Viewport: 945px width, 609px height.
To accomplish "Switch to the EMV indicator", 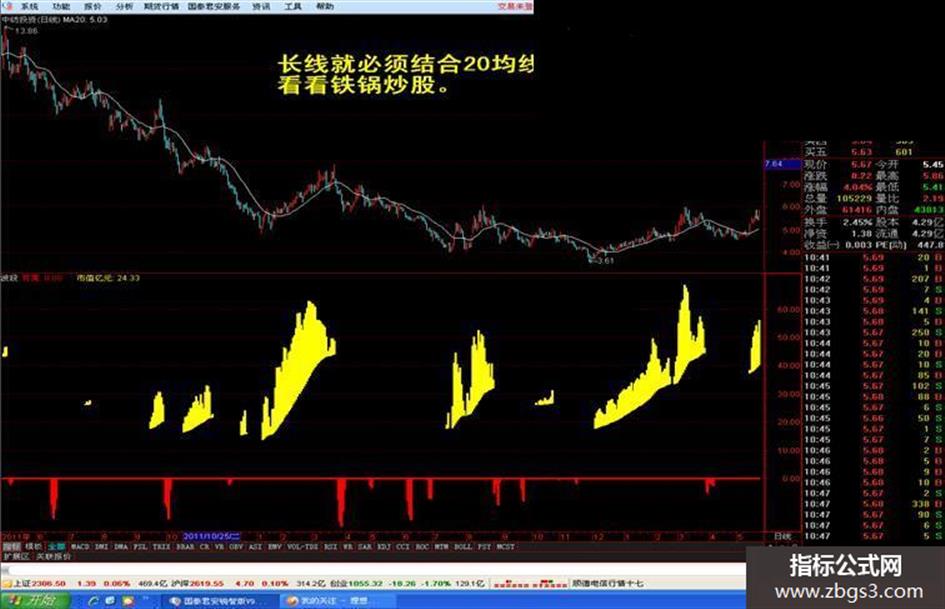I will (275, 547).
